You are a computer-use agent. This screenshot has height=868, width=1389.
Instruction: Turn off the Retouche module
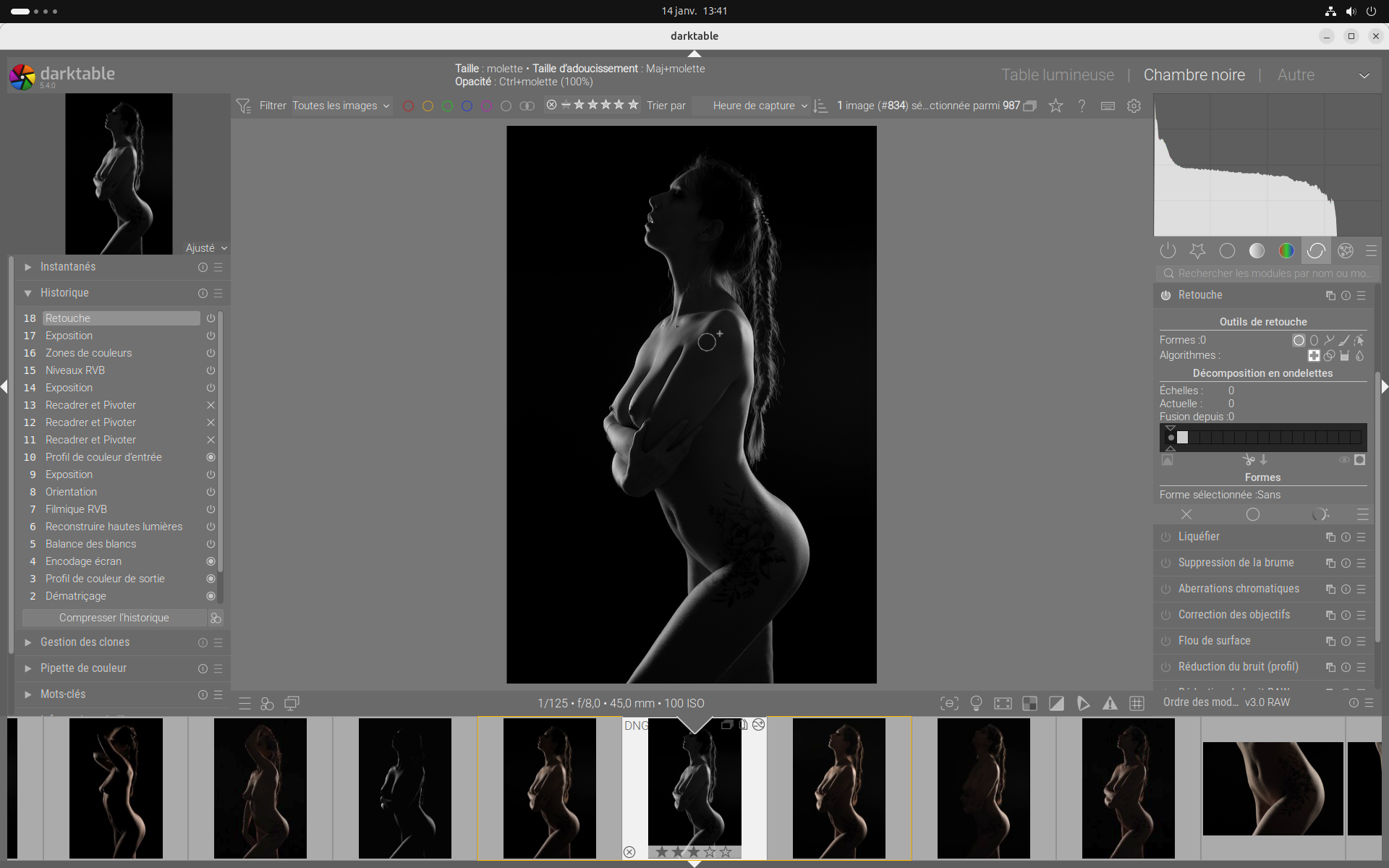1165,295
